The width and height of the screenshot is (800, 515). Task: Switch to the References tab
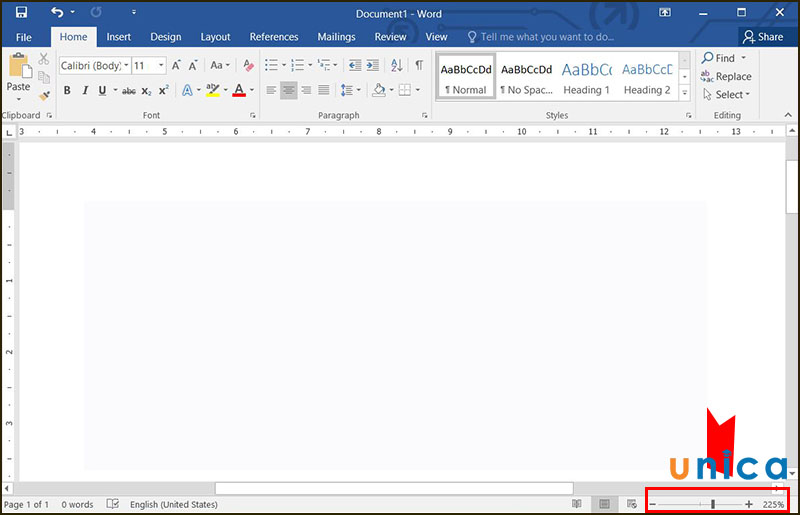point(274,37)
